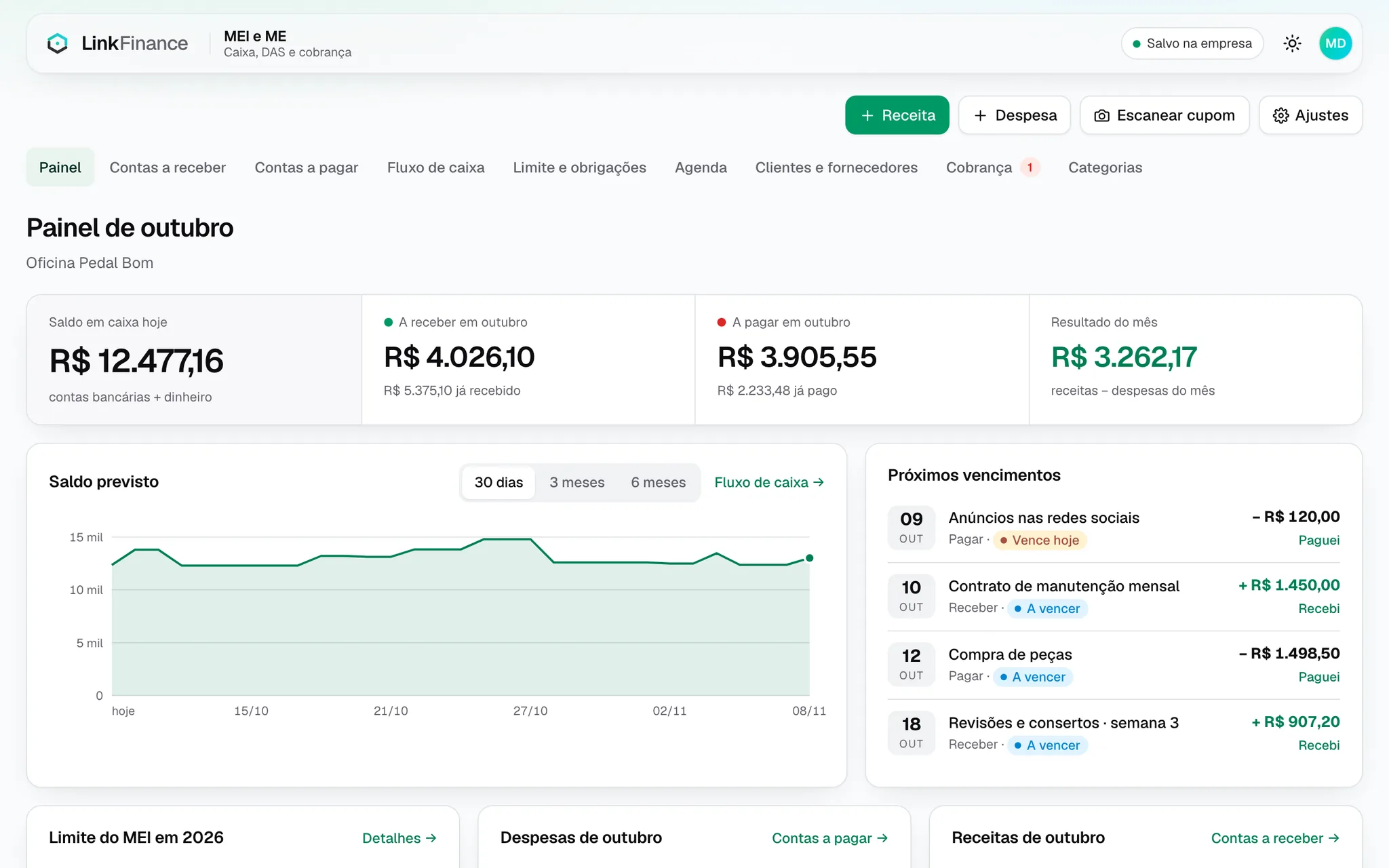The width and height of the screenshot is (1389, 868).
Task: Click R$ 5.375,10 já recebido text
Action: click(452, 391)
